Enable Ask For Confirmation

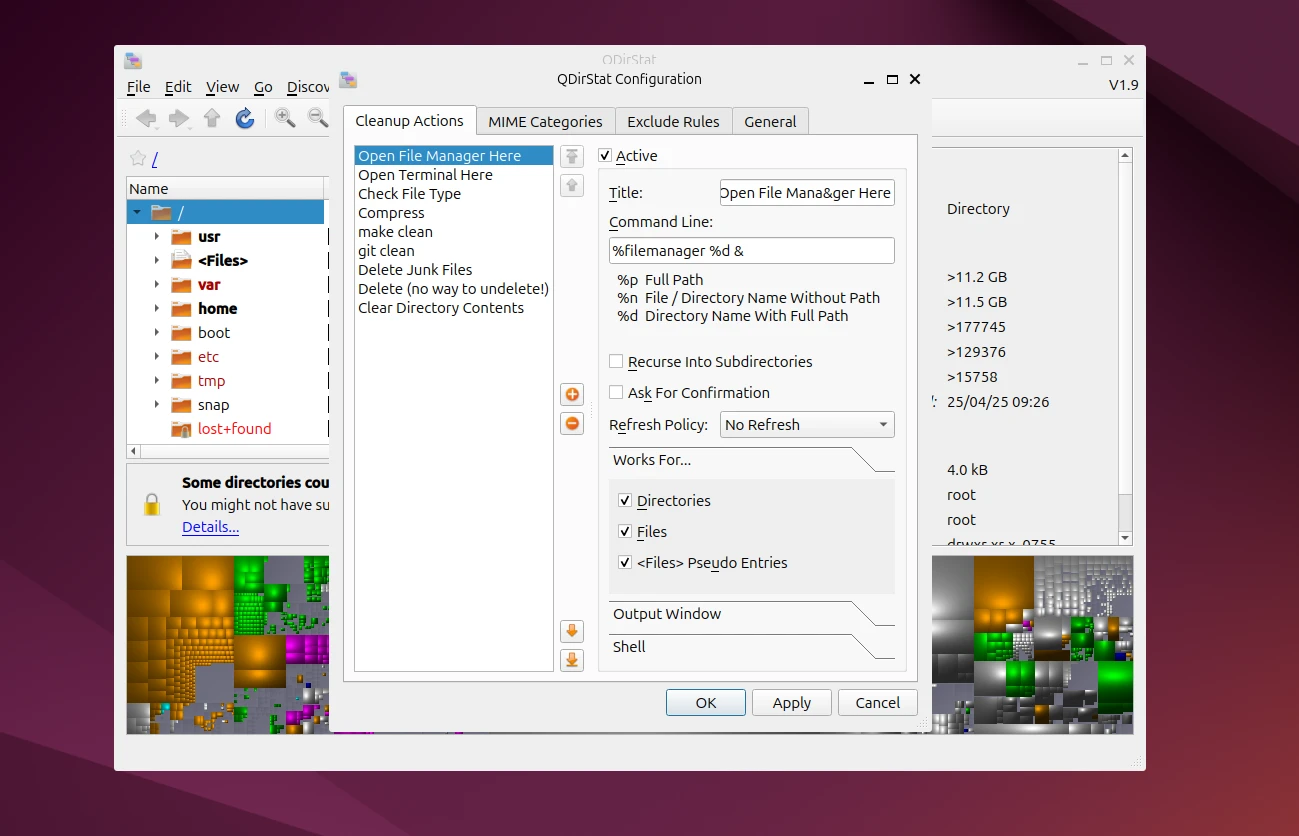click(617, 393)
